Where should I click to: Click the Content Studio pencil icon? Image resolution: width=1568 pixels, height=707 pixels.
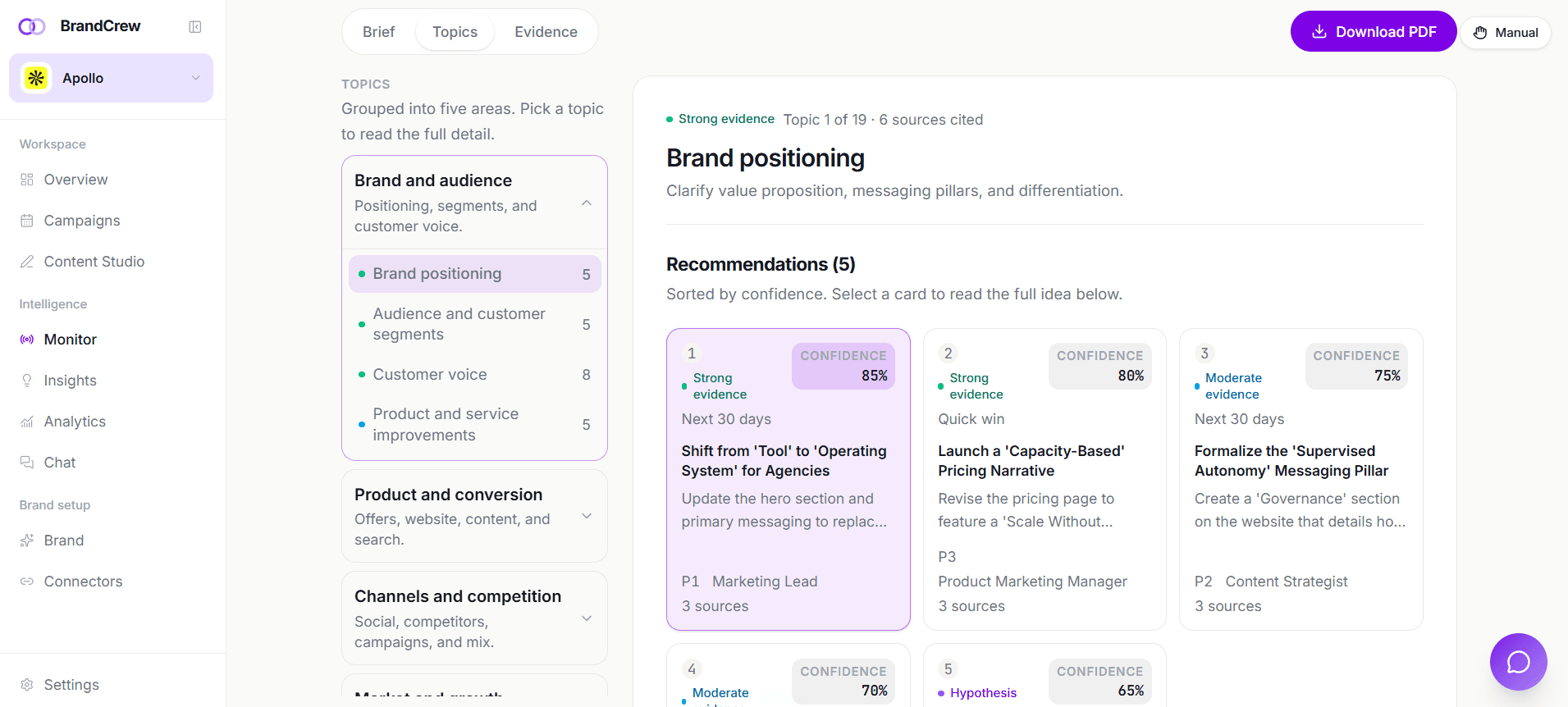[27, 262]
